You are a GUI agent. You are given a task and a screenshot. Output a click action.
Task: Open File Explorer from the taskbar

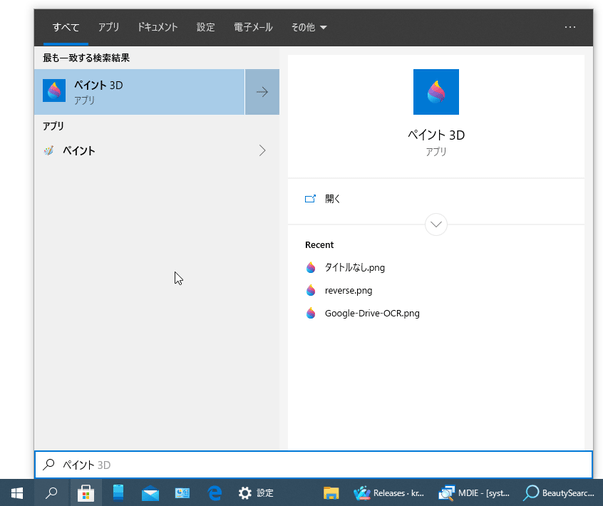(x=331, y=493)
